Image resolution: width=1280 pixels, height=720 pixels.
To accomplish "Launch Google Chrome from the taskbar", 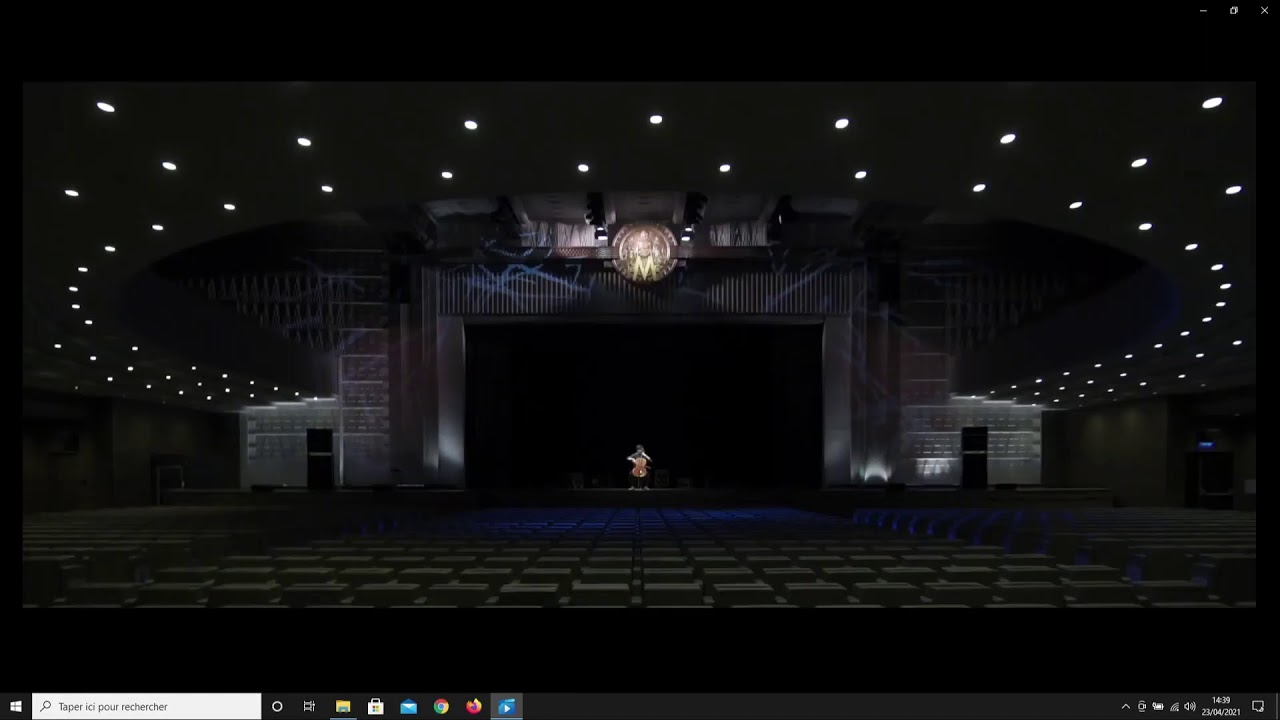I will coord(441,706).
